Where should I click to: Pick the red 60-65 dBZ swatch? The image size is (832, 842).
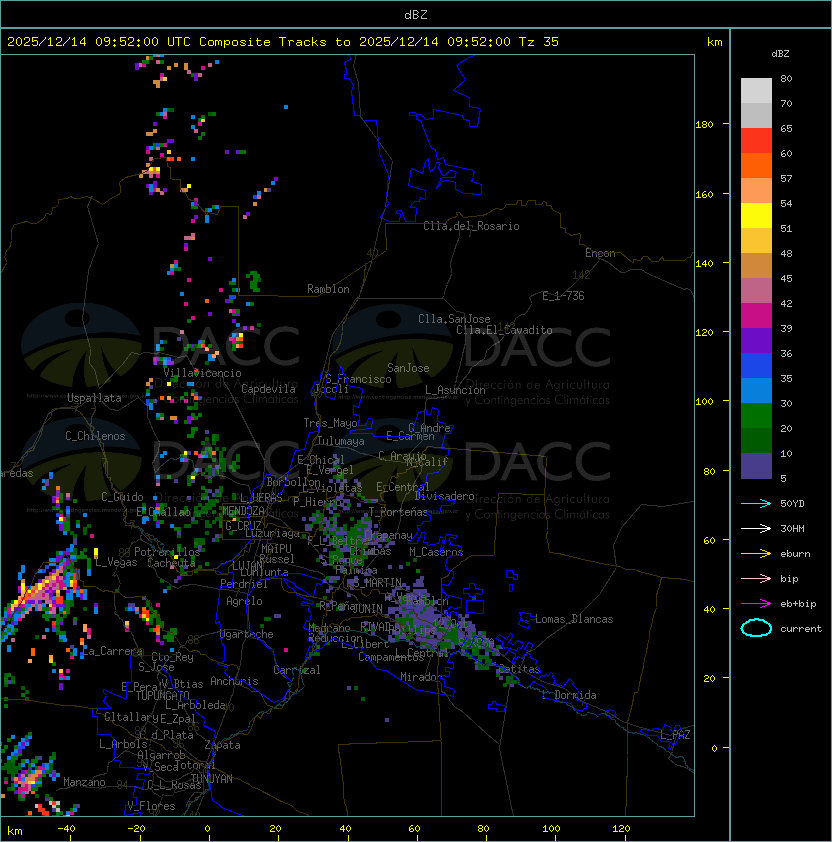pyautogui.click(x=756, y=141)
